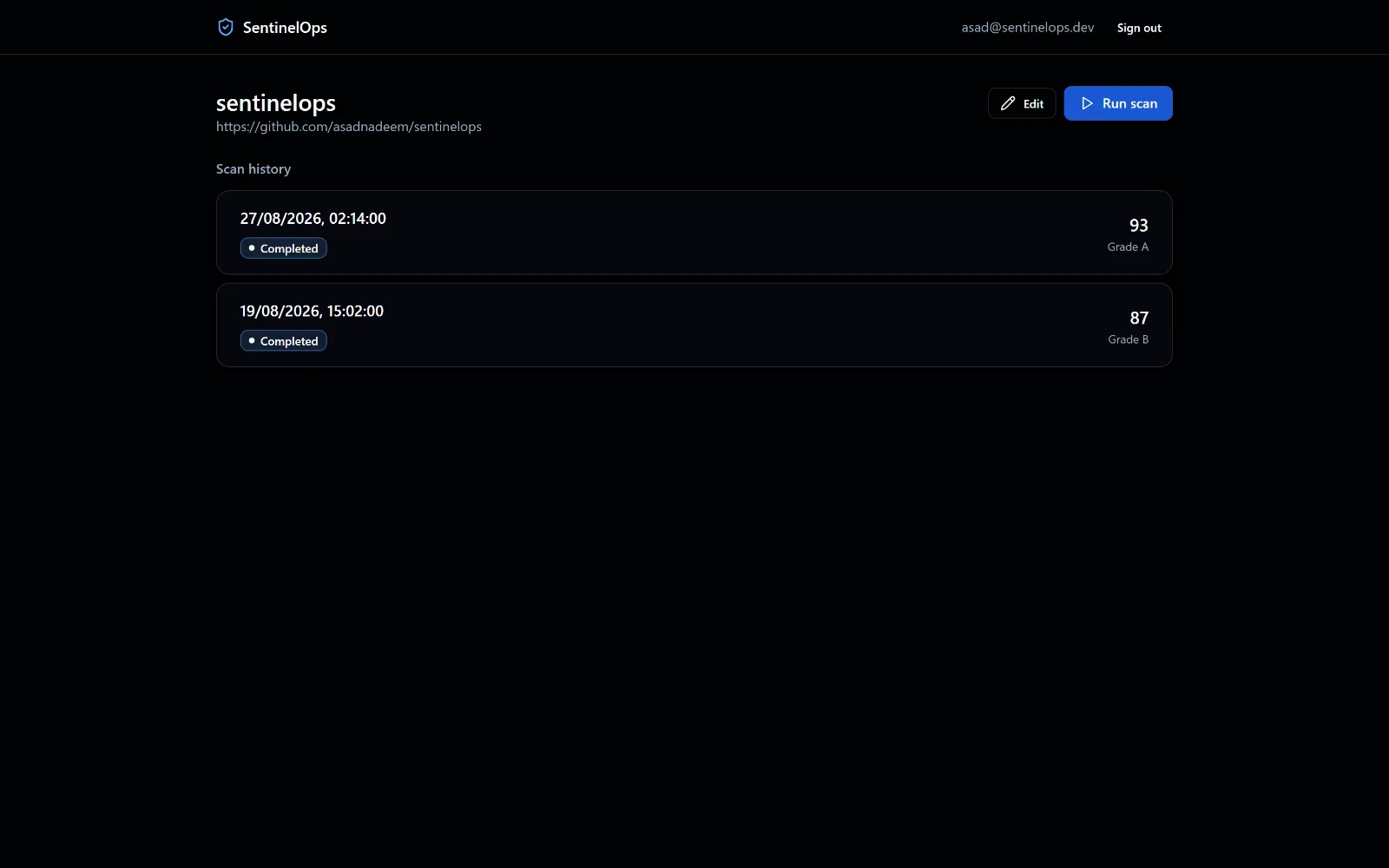
Task: Click the sentinelops project title
Action: pos(276,103)
